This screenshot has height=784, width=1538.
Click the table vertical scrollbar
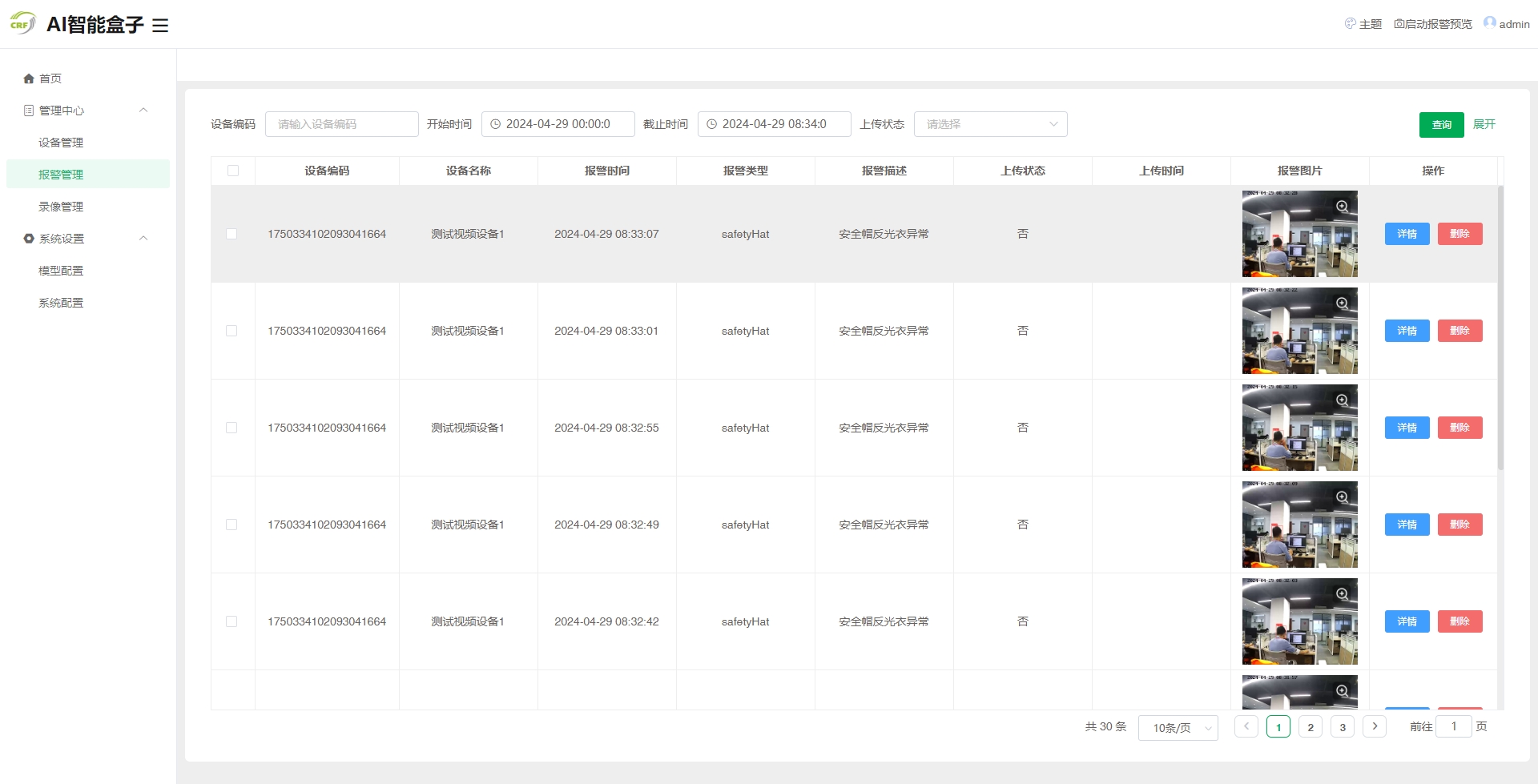point(1500,328)
